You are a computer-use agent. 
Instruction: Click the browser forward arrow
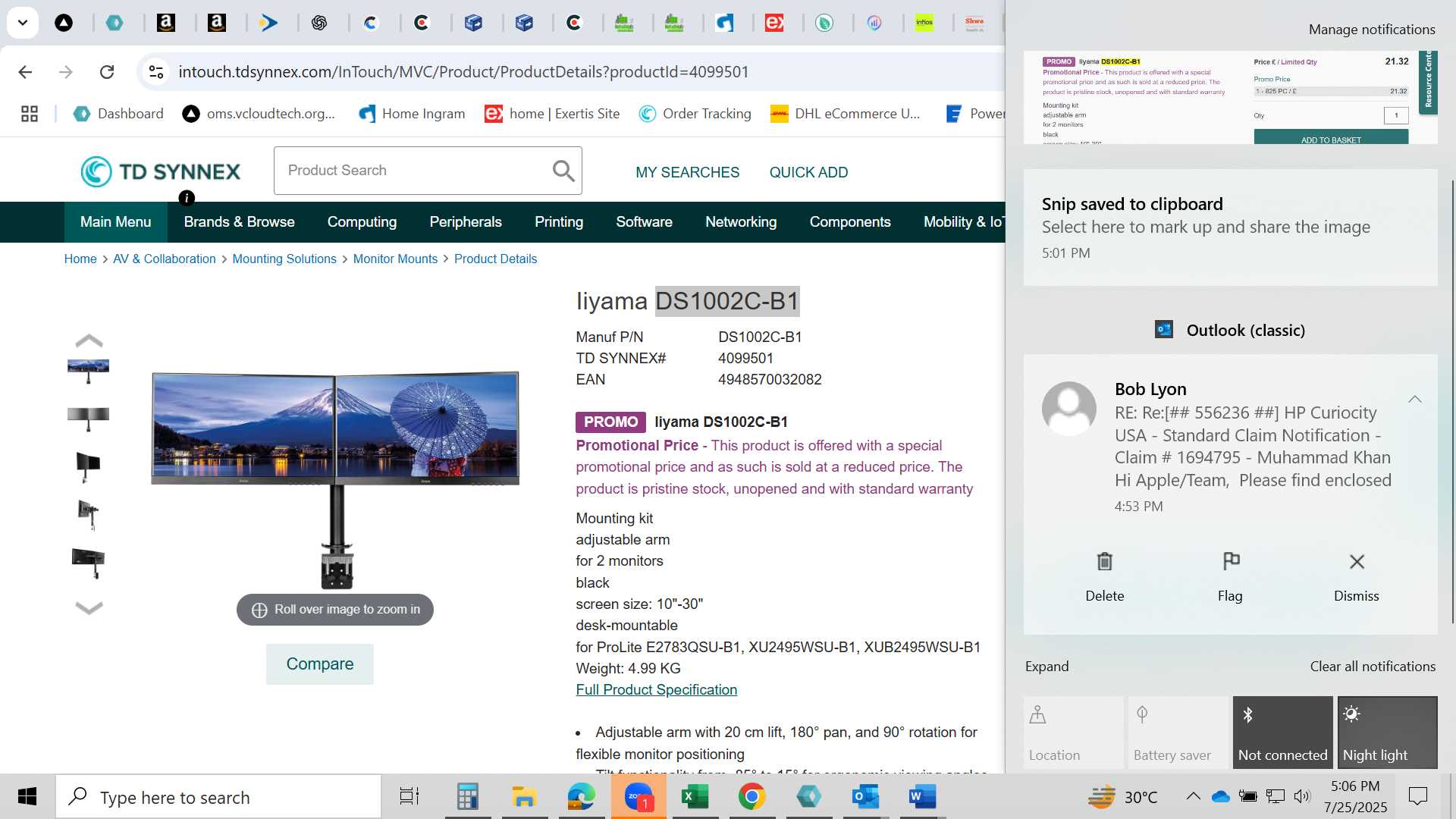click(66, 72)
